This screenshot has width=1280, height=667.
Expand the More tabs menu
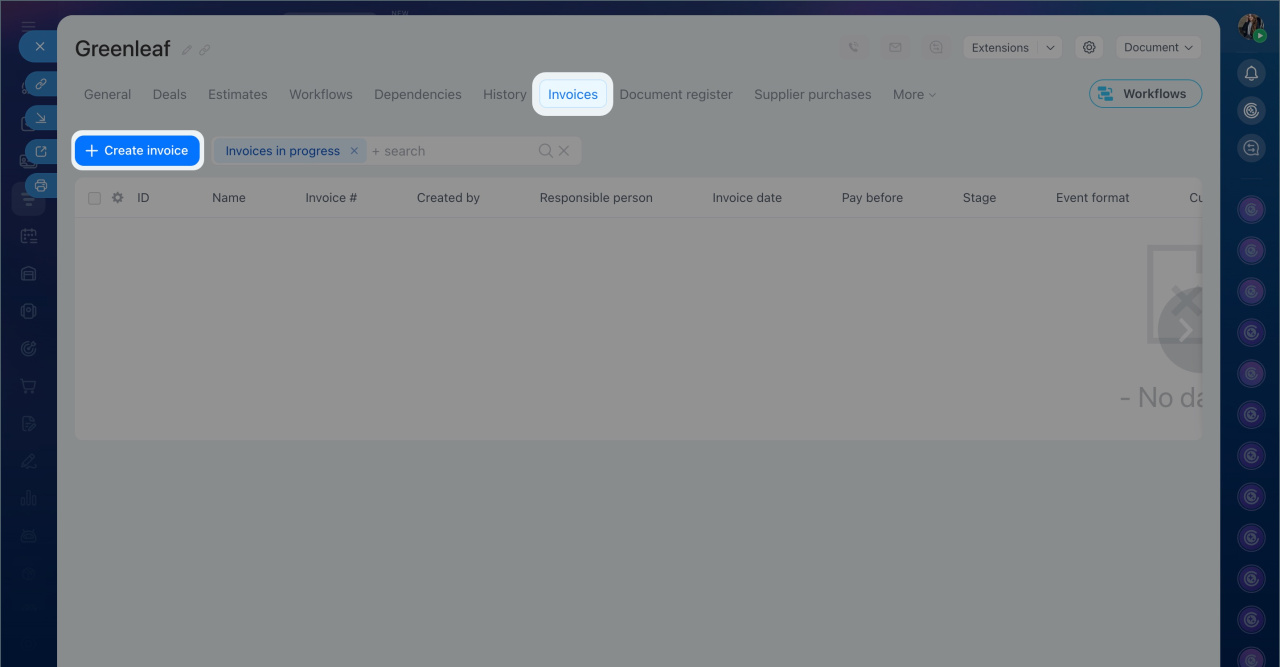[x=914, y=94]
